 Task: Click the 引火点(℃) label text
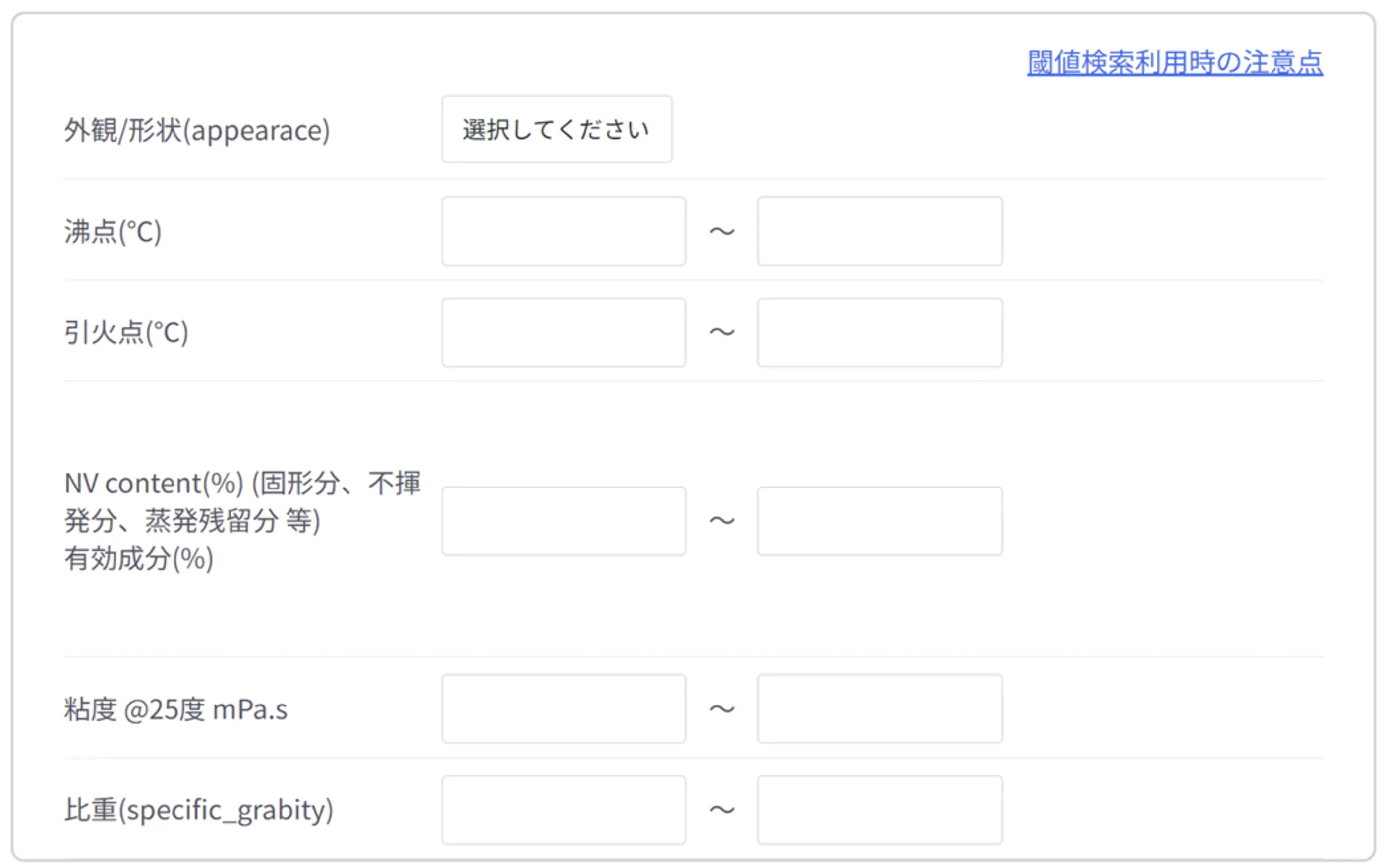[x=126, y=333]
